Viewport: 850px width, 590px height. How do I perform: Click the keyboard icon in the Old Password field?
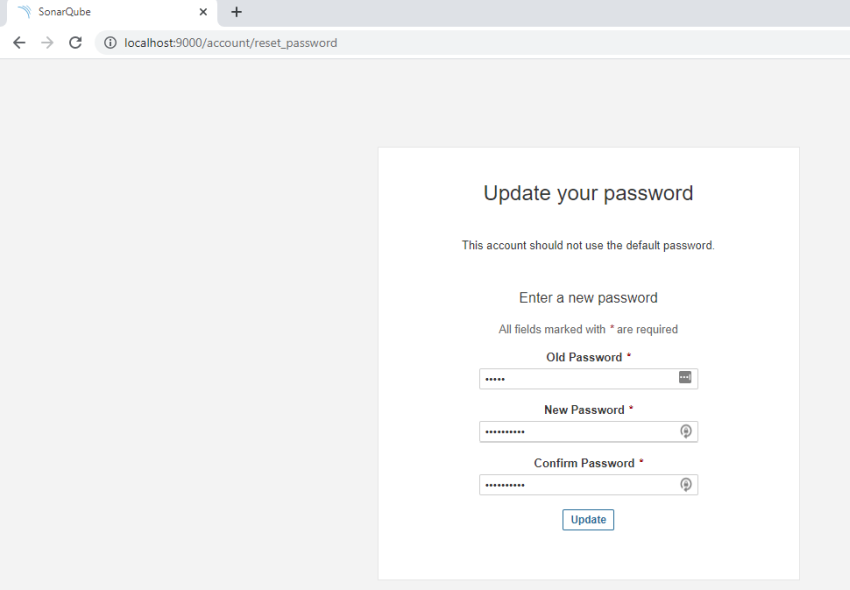pyautogui.click(x=685, y=378)
